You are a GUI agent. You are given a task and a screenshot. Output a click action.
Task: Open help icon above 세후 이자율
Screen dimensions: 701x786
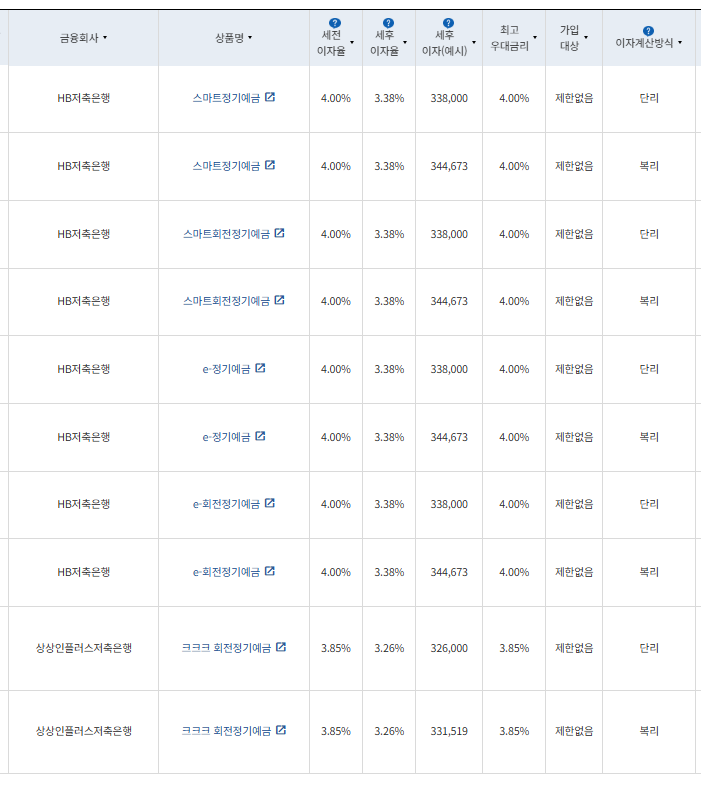388,23
